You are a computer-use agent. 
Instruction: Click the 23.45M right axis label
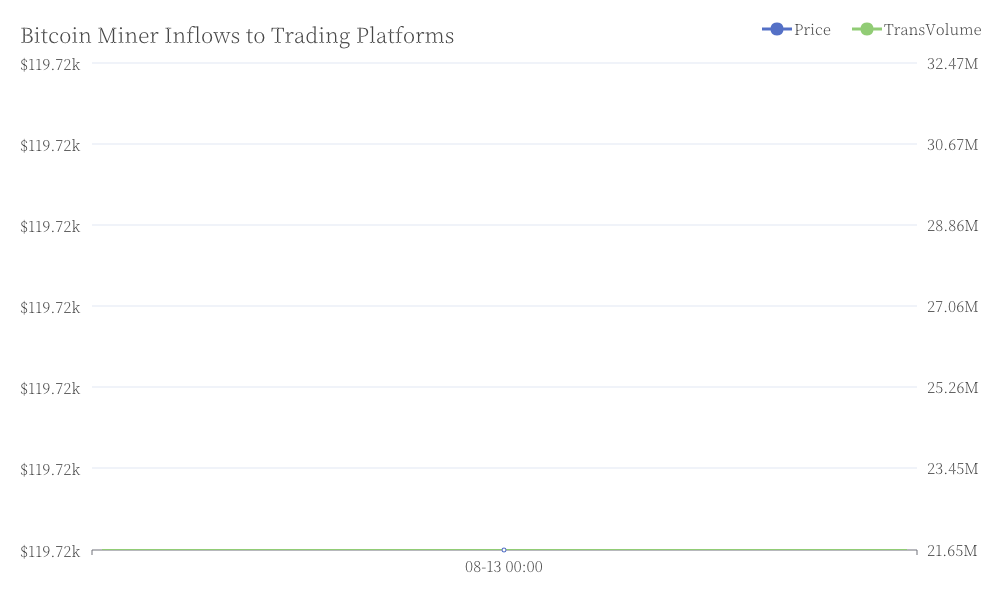[x=952, y=469]
